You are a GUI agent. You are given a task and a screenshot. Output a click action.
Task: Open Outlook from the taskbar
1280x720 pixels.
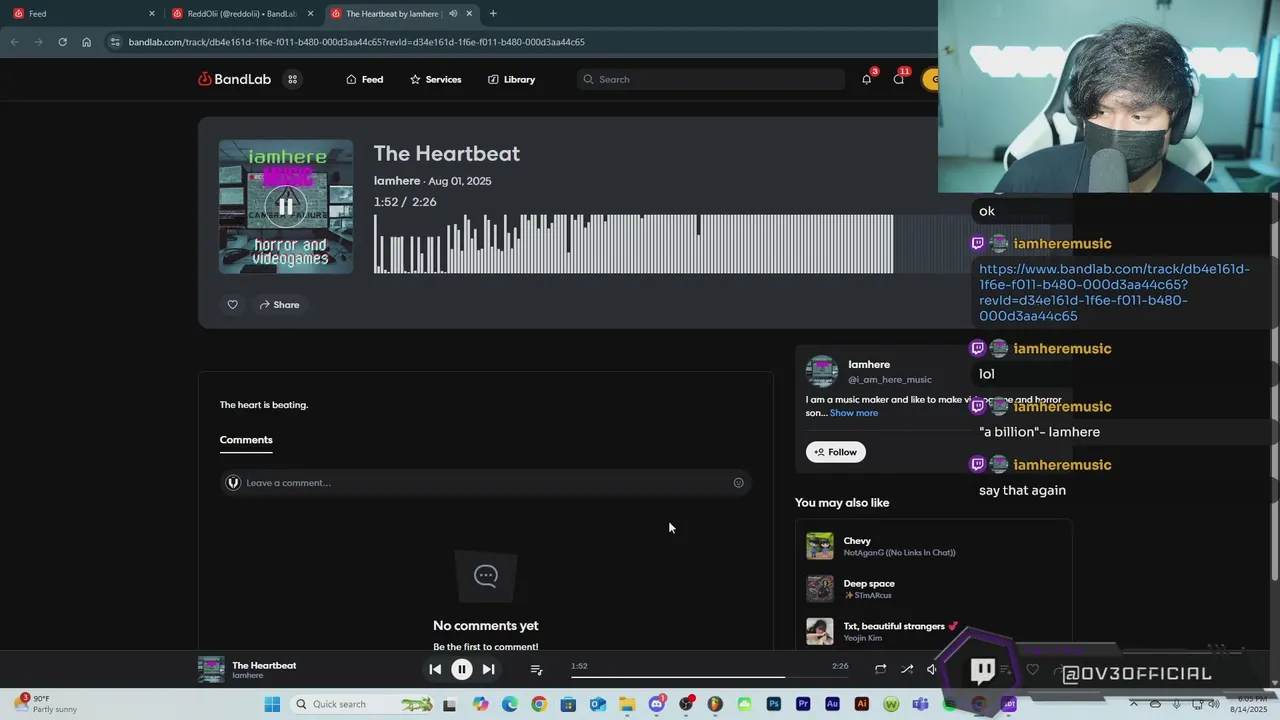click(x=598, y=704)
